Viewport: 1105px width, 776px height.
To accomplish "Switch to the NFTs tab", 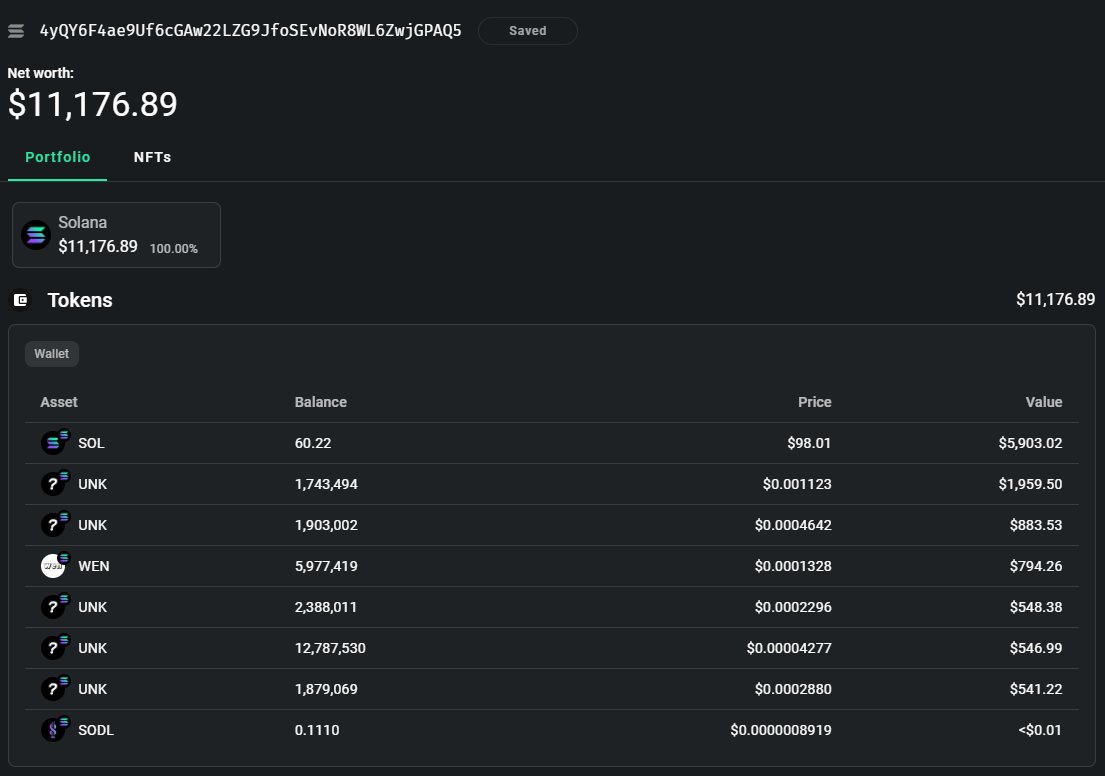I will [x=152, y=157].
